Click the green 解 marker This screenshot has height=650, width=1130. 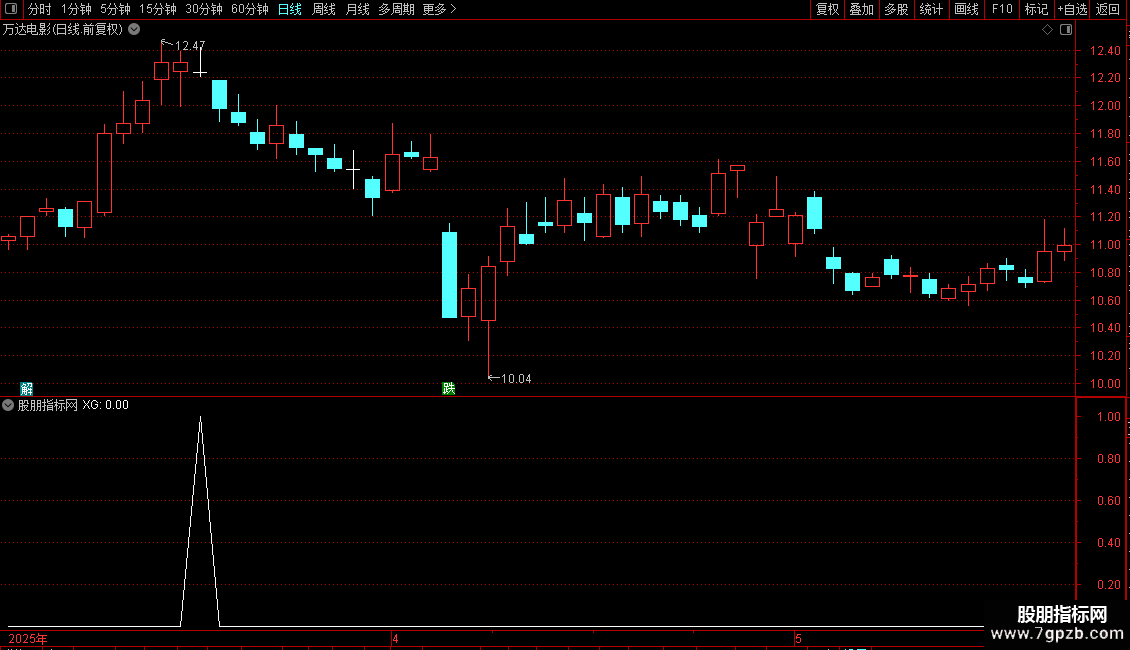[x=27, y=389]
